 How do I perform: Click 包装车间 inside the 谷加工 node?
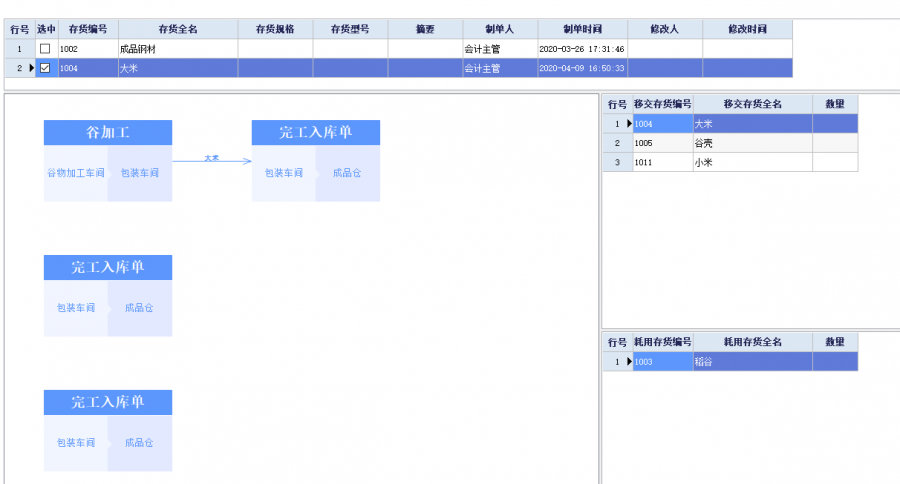(140, 173)
